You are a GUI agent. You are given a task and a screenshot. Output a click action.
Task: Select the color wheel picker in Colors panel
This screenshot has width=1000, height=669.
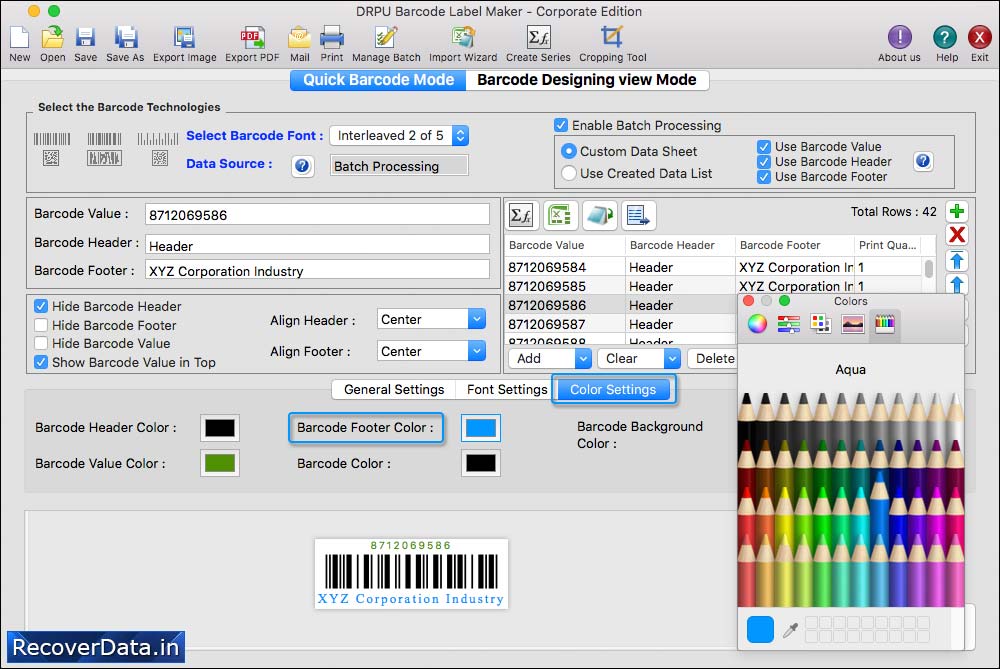757,324
